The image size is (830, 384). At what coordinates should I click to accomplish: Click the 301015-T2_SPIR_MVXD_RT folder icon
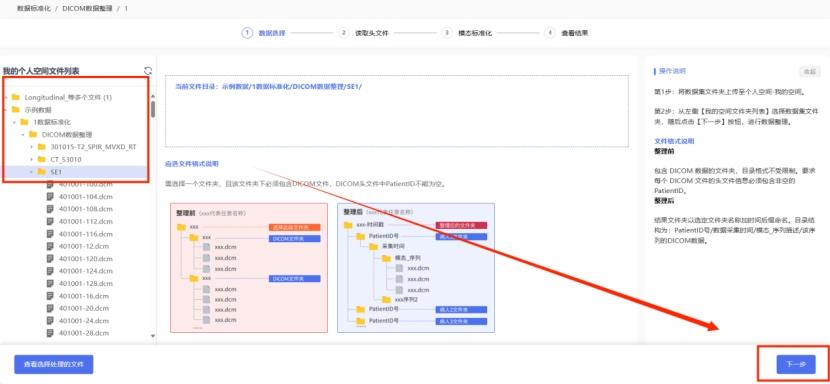click(42, 147)
